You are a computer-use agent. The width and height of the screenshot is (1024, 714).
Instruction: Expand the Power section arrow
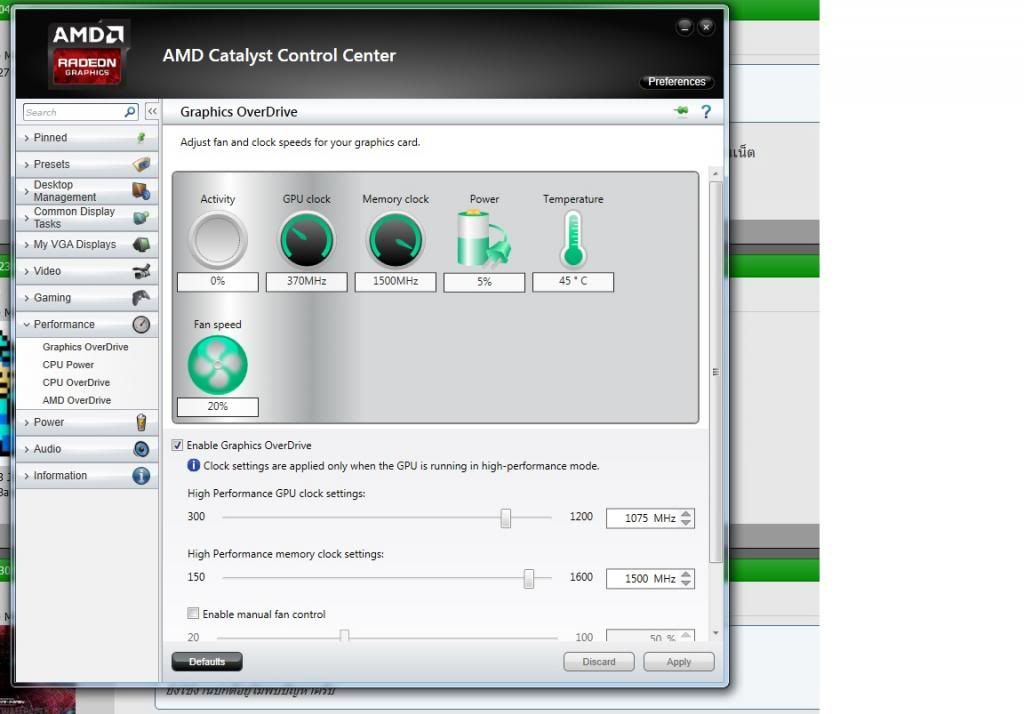(x=26, y=423)
